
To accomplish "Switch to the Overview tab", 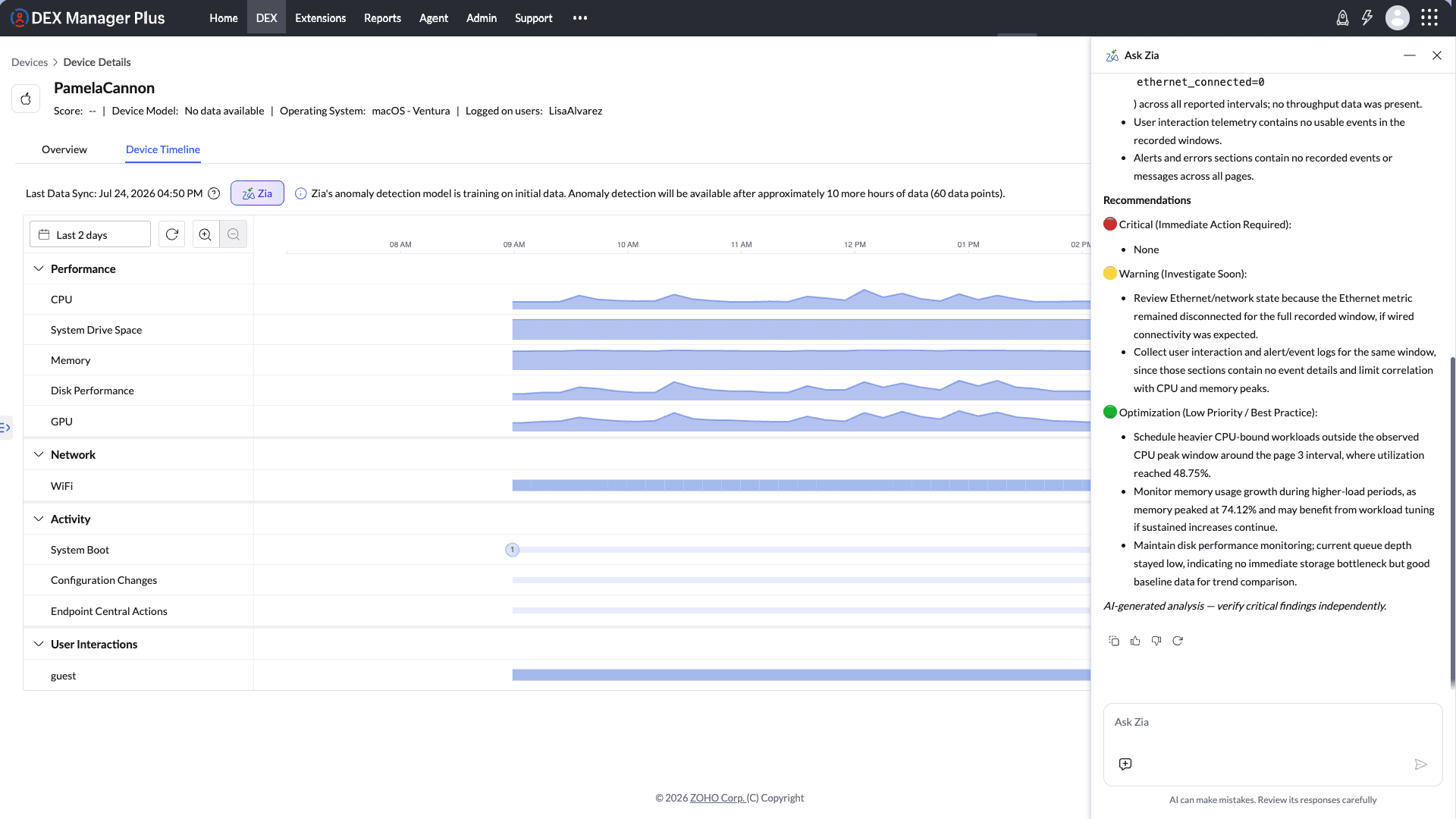I will [64, 149].
